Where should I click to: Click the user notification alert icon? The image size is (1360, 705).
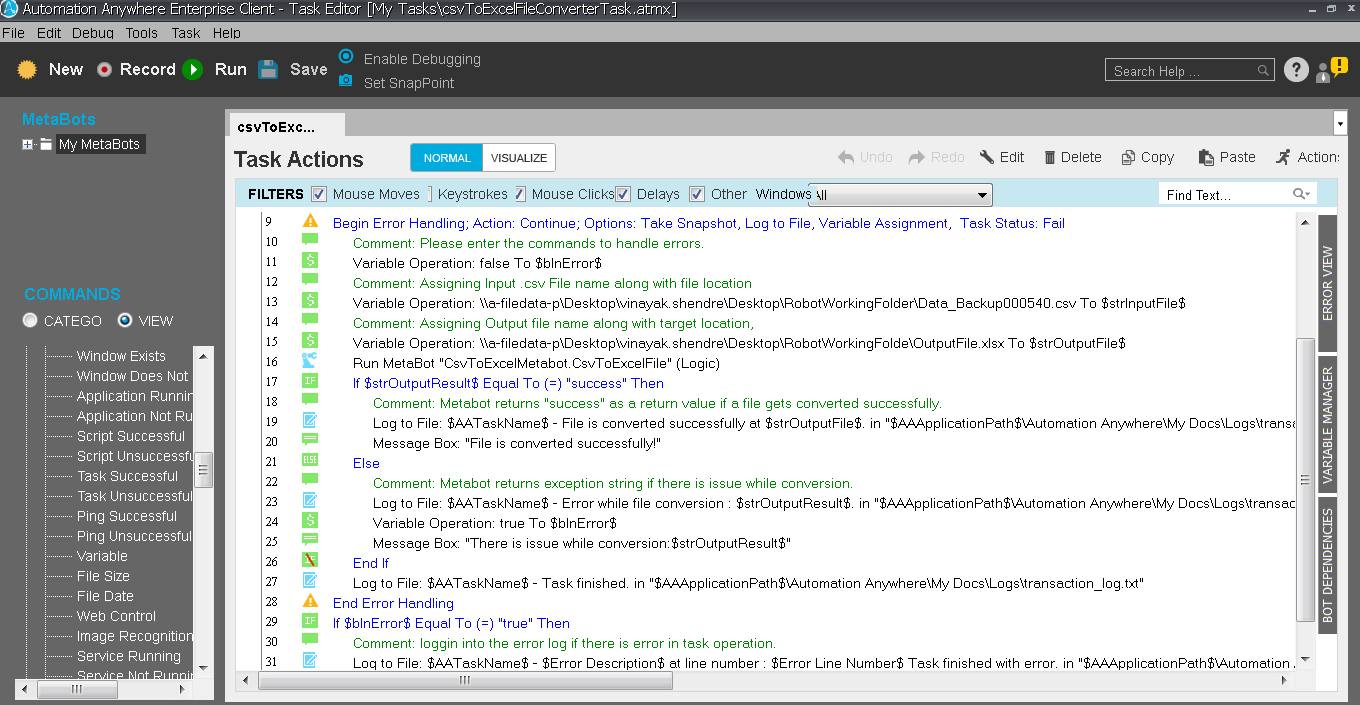point(1332,69)
